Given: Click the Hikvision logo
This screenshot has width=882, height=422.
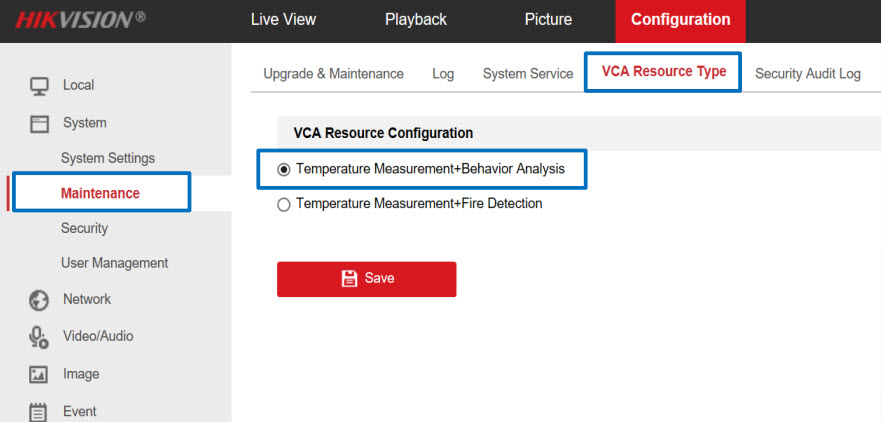Looking at the screenshot, I should click(80, 20).
